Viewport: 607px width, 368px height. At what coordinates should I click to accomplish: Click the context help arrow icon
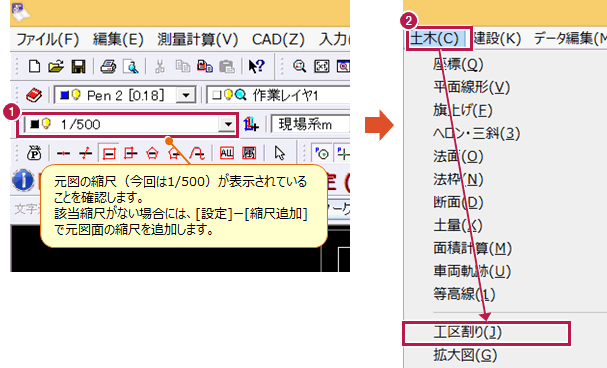[x=256, y=67]
